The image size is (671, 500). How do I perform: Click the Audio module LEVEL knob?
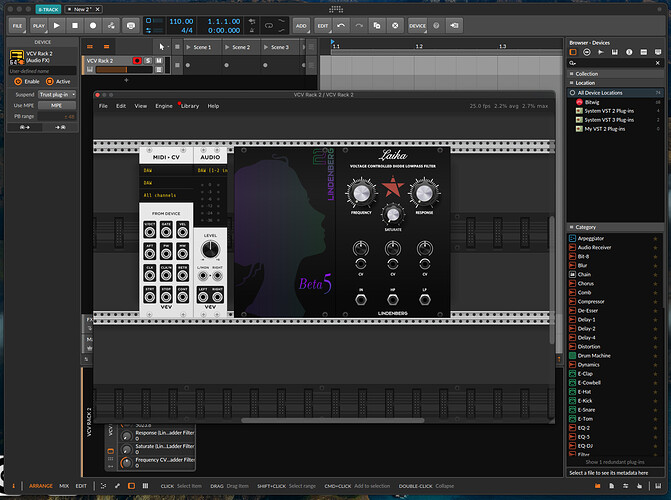[x=210, y=250]
